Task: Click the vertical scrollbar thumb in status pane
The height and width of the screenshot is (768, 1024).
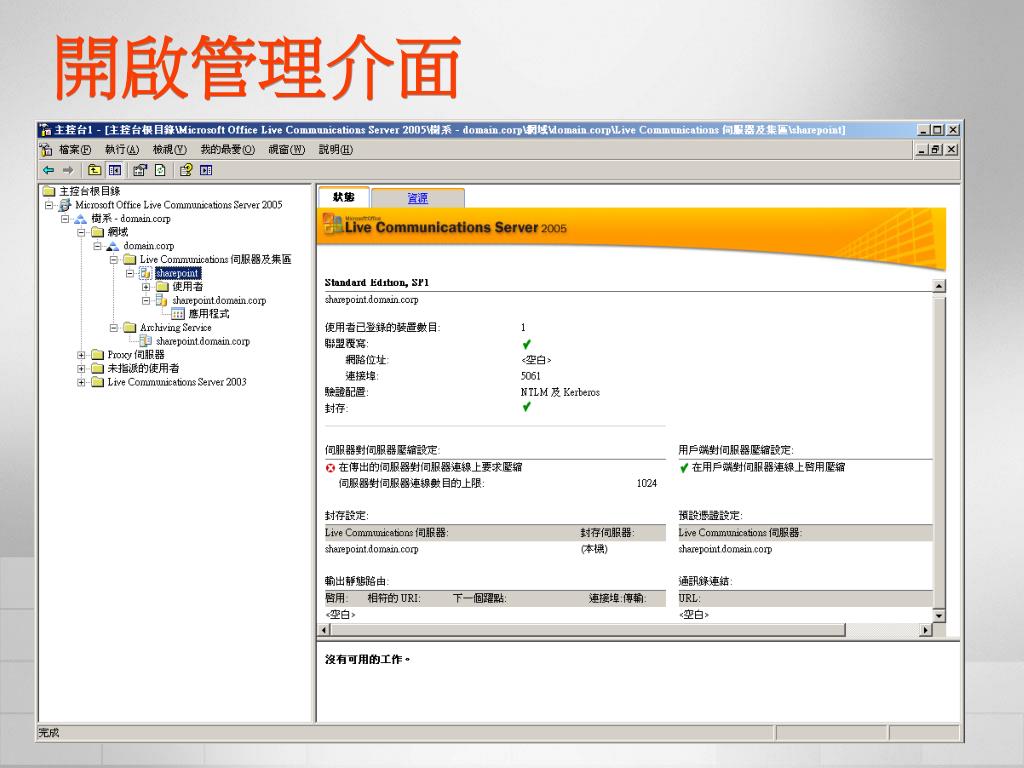Action: click(939, 451)
